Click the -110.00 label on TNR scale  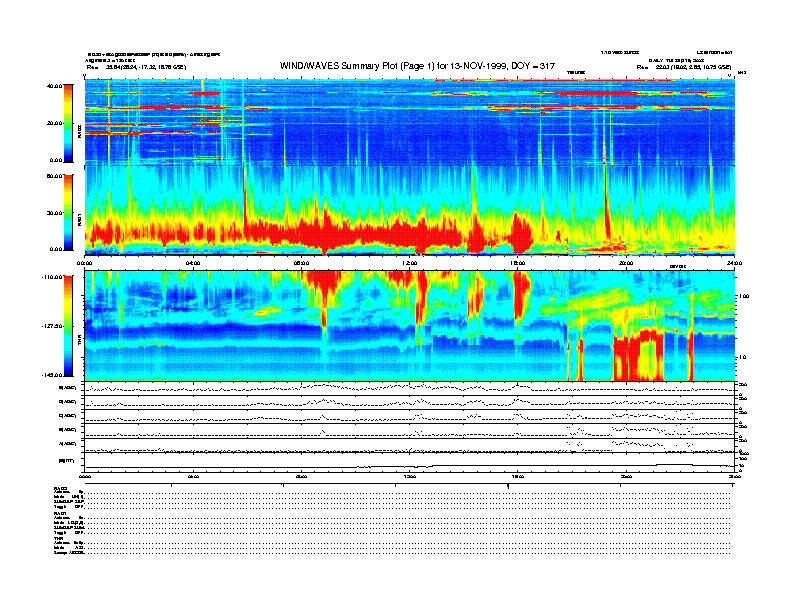click(x=52, y=277)
